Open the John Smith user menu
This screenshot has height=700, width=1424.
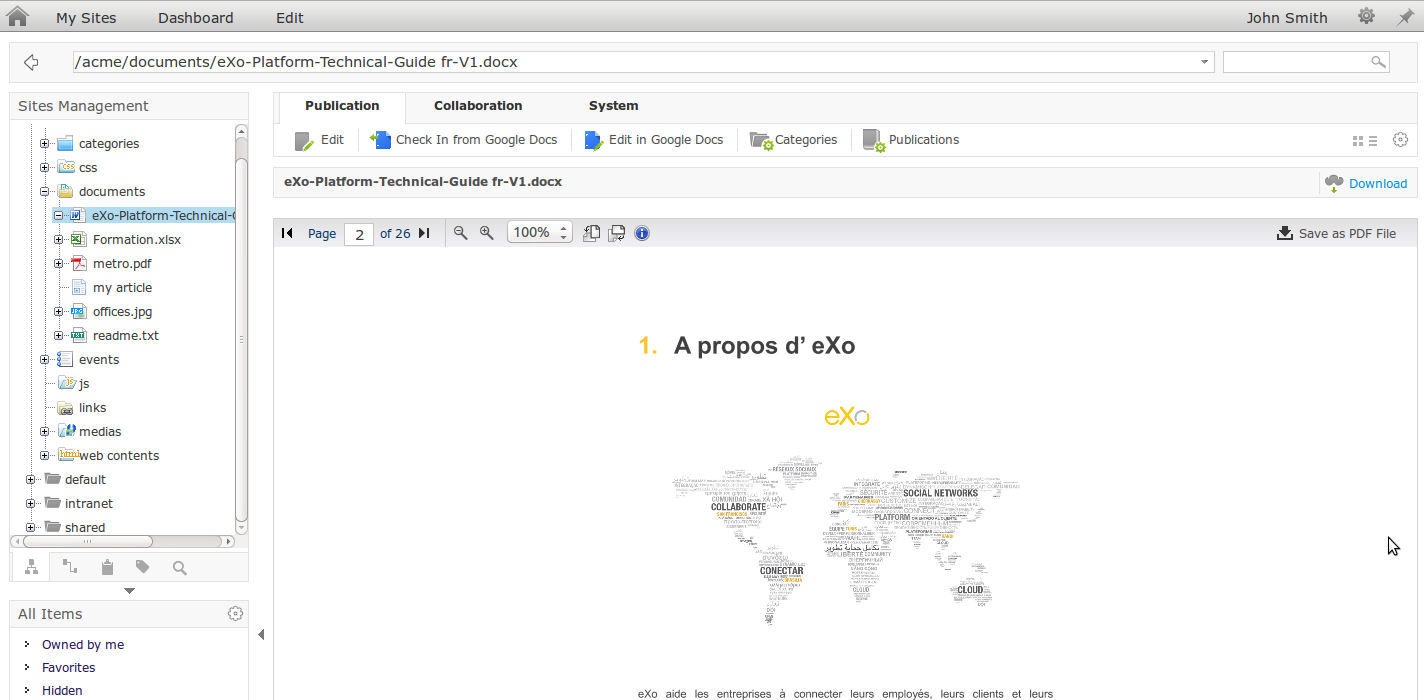click(1287, 18)
